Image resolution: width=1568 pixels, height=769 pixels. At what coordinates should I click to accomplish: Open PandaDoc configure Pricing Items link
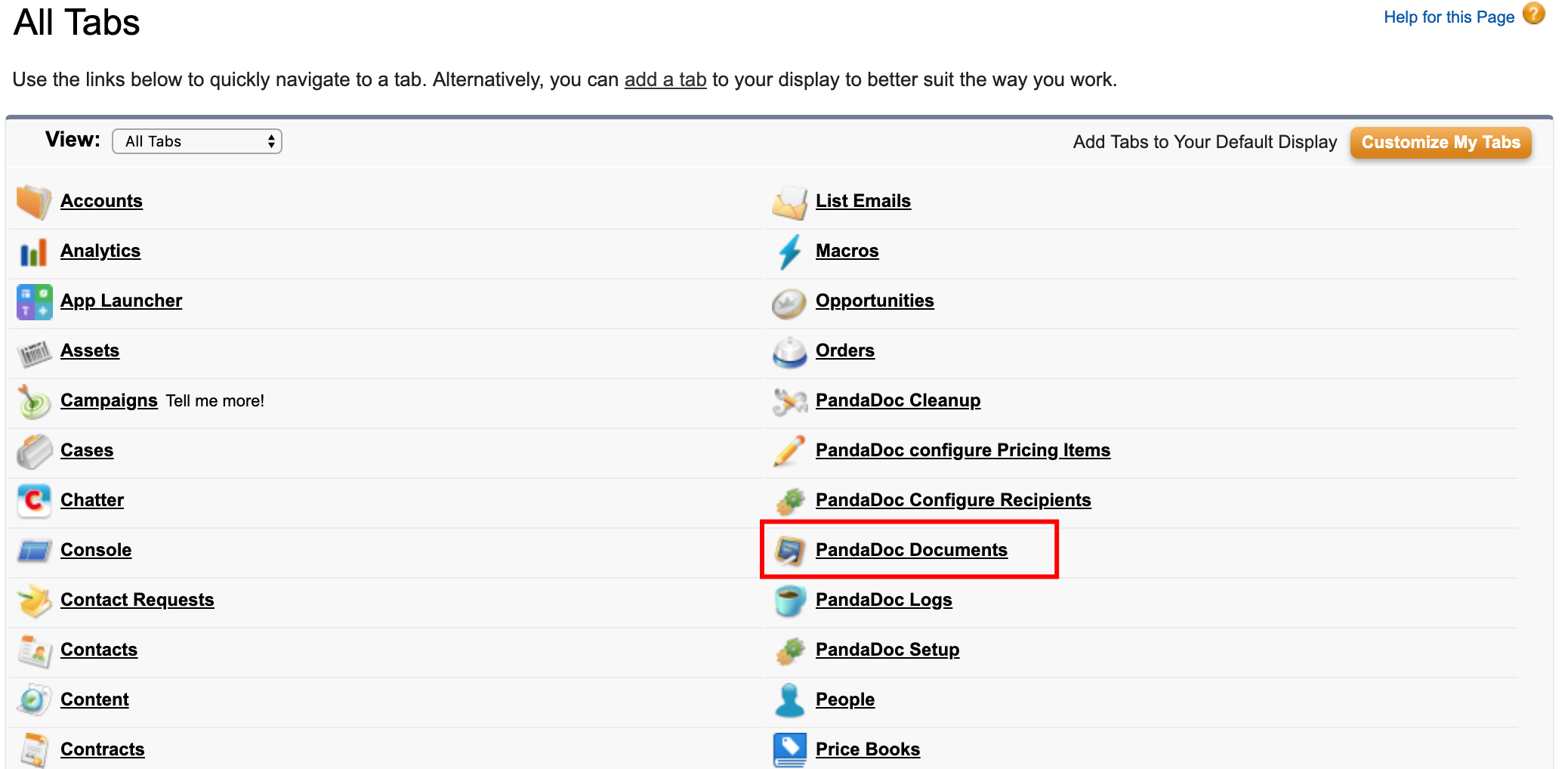[x=963, y=450]
